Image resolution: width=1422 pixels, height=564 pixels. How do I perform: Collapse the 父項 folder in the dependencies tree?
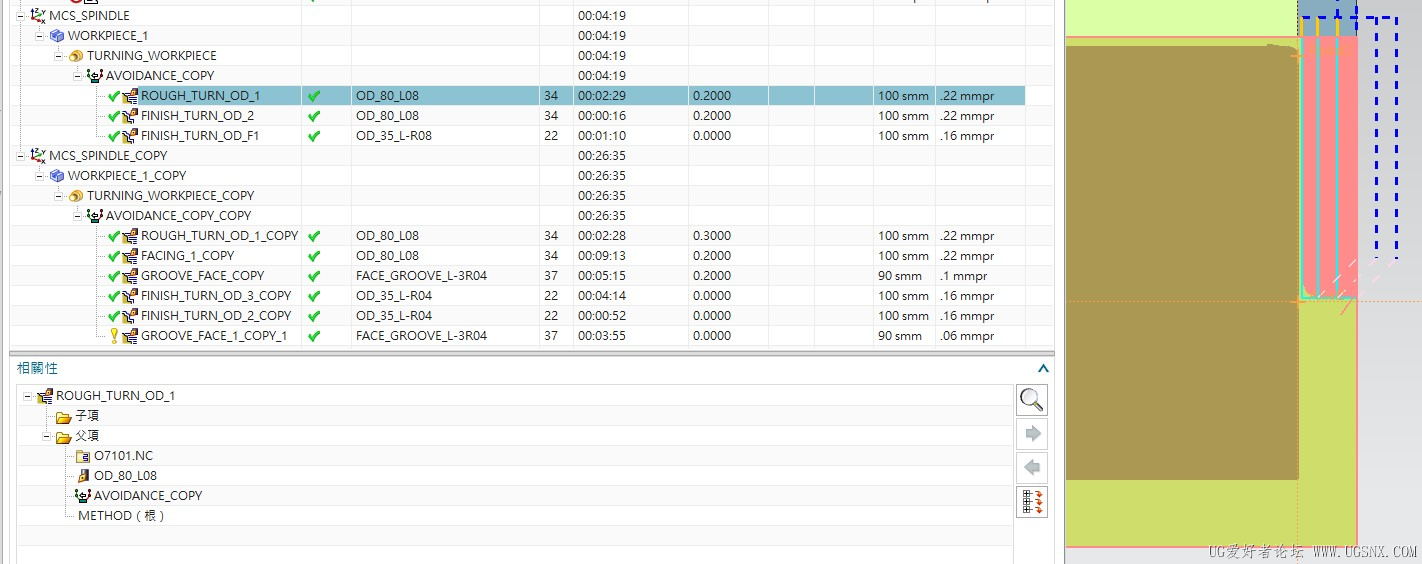[46, 435]
